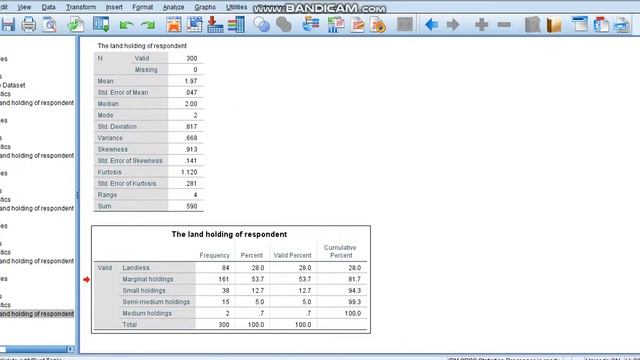The height and width of the screenshot is (360, 640).
Task: Click the statistics table title above N row
Action: pyautogui.click(x=142, y=46)
